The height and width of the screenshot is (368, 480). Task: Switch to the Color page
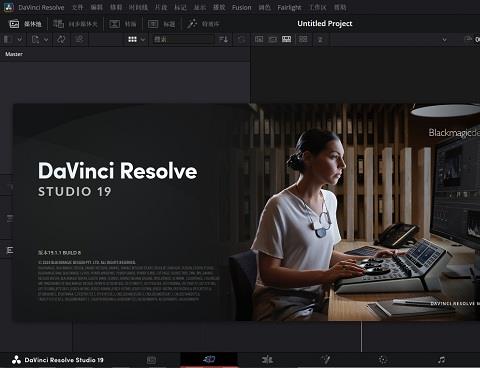tap(383, 360)
